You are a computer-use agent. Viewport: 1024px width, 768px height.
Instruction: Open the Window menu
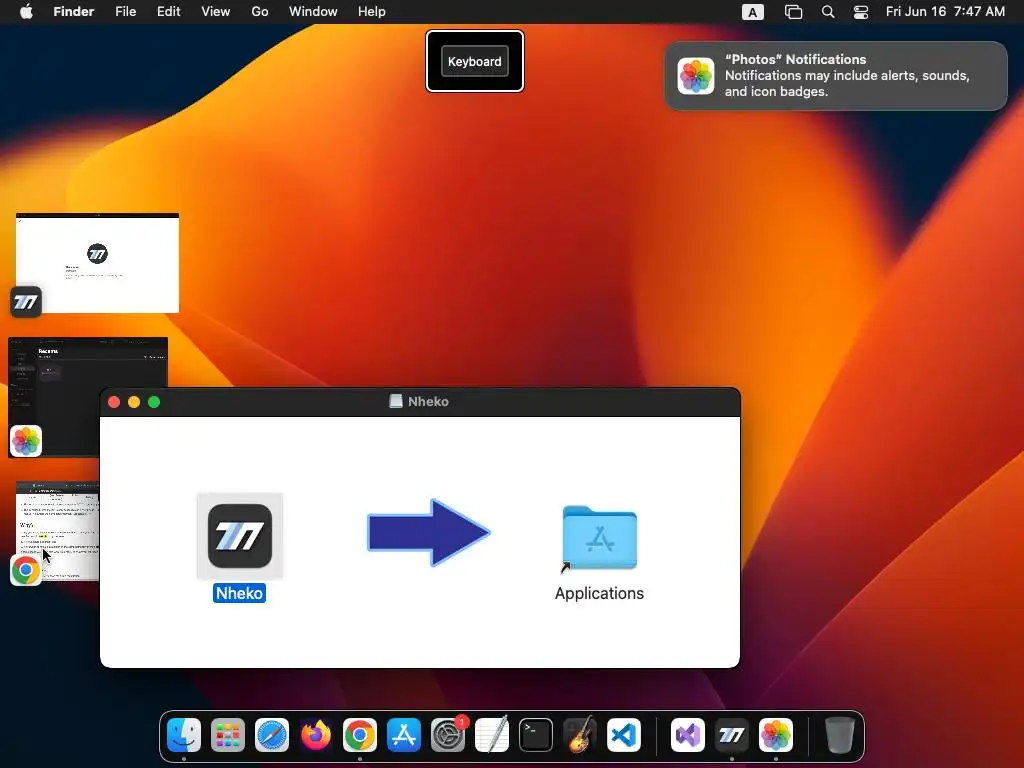[313, 12]
